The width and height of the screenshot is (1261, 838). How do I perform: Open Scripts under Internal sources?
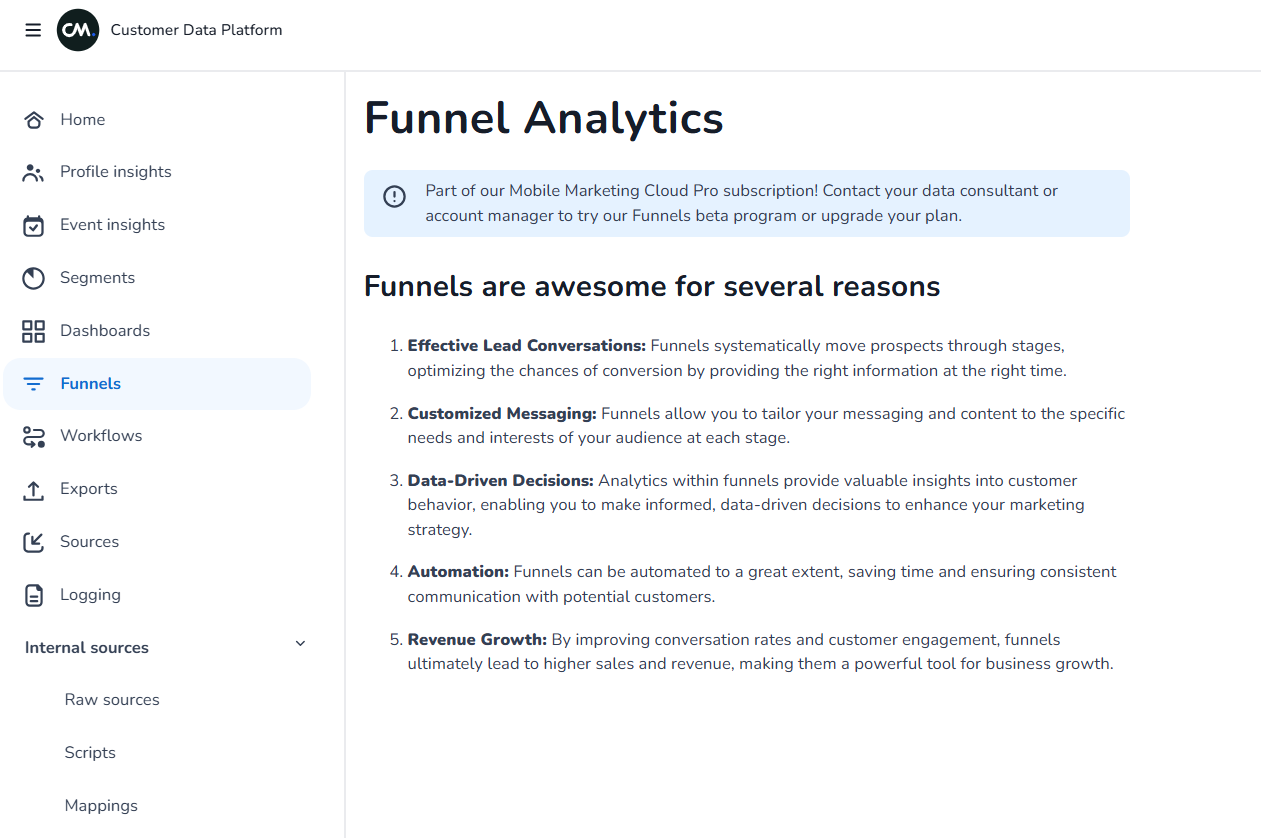coord(90,753)
